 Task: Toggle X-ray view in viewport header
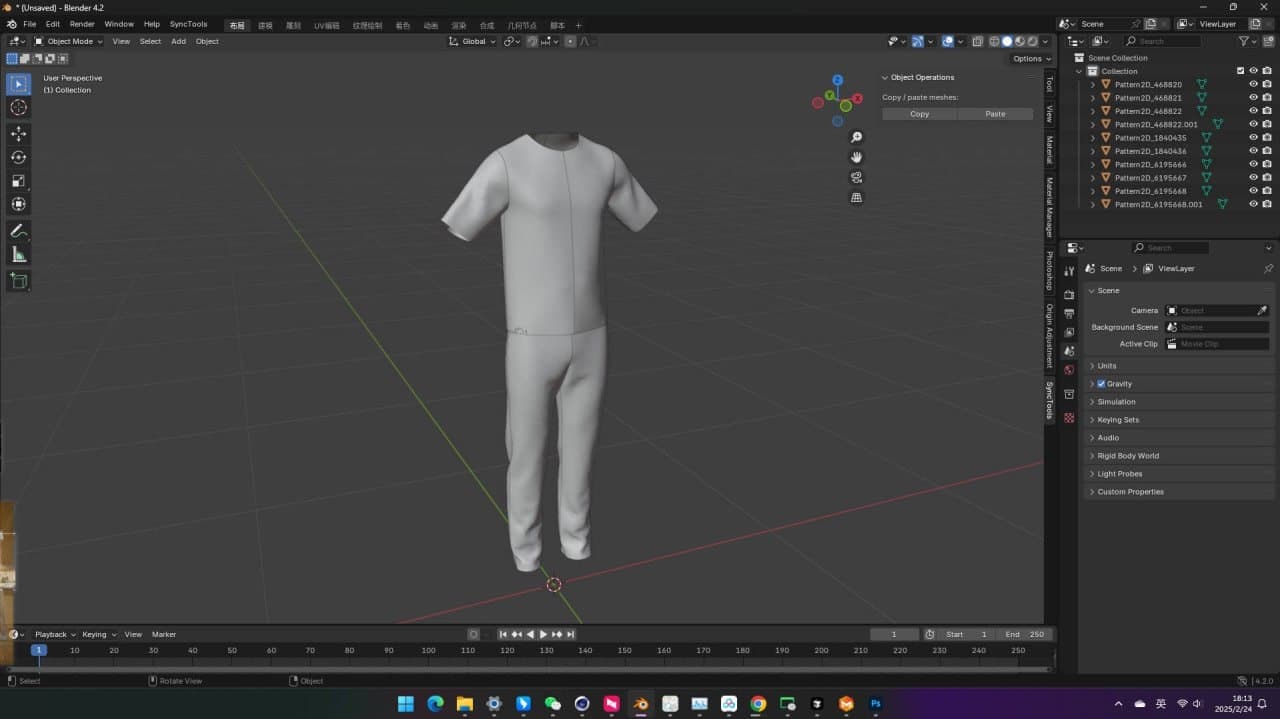coord(977,41)
